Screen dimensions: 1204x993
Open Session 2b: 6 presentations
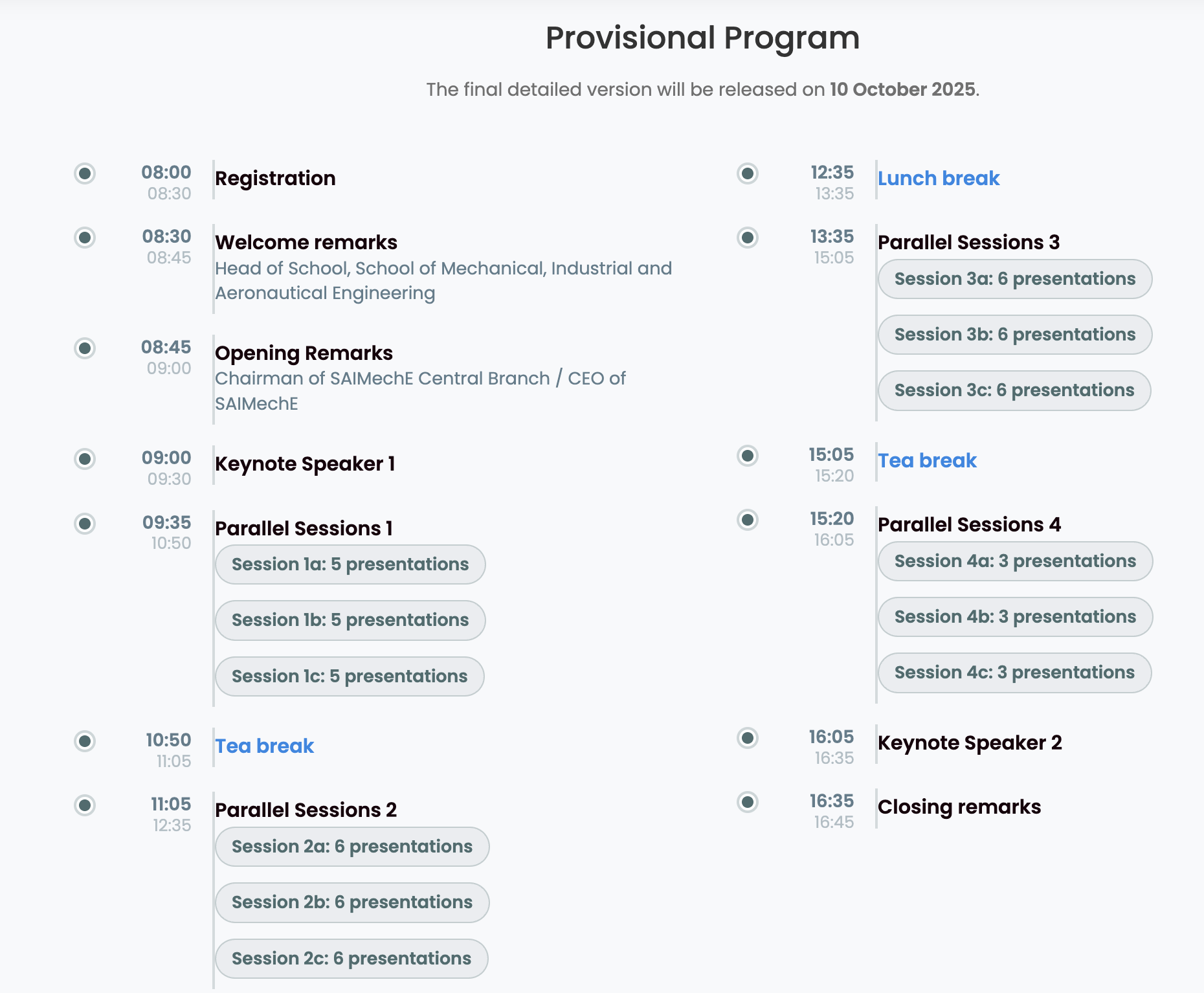[x=352, y=902]
